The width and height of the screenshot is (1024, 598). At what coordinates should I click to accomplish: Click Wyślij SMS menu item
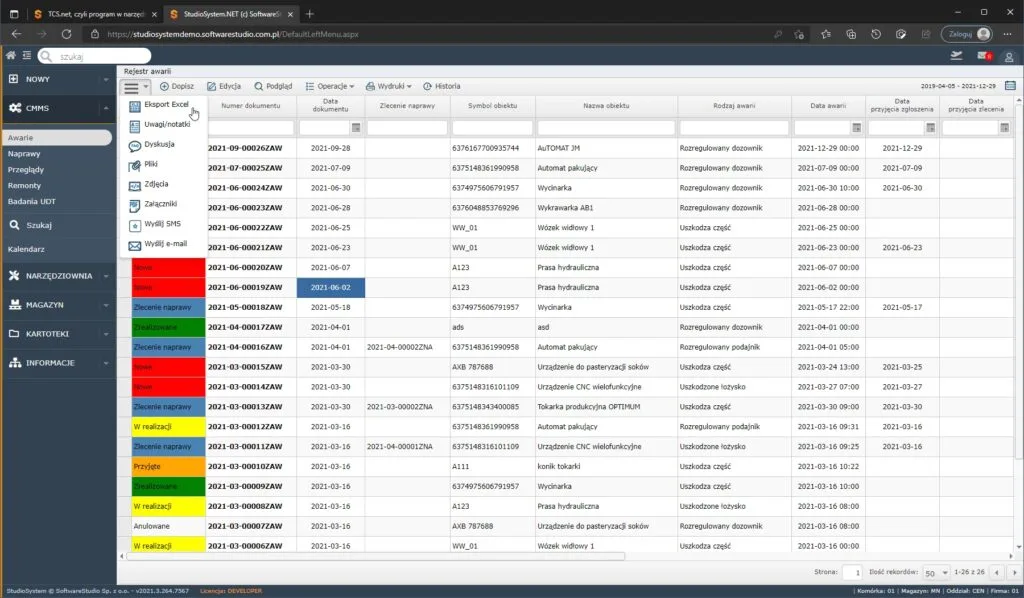[161, 224]
